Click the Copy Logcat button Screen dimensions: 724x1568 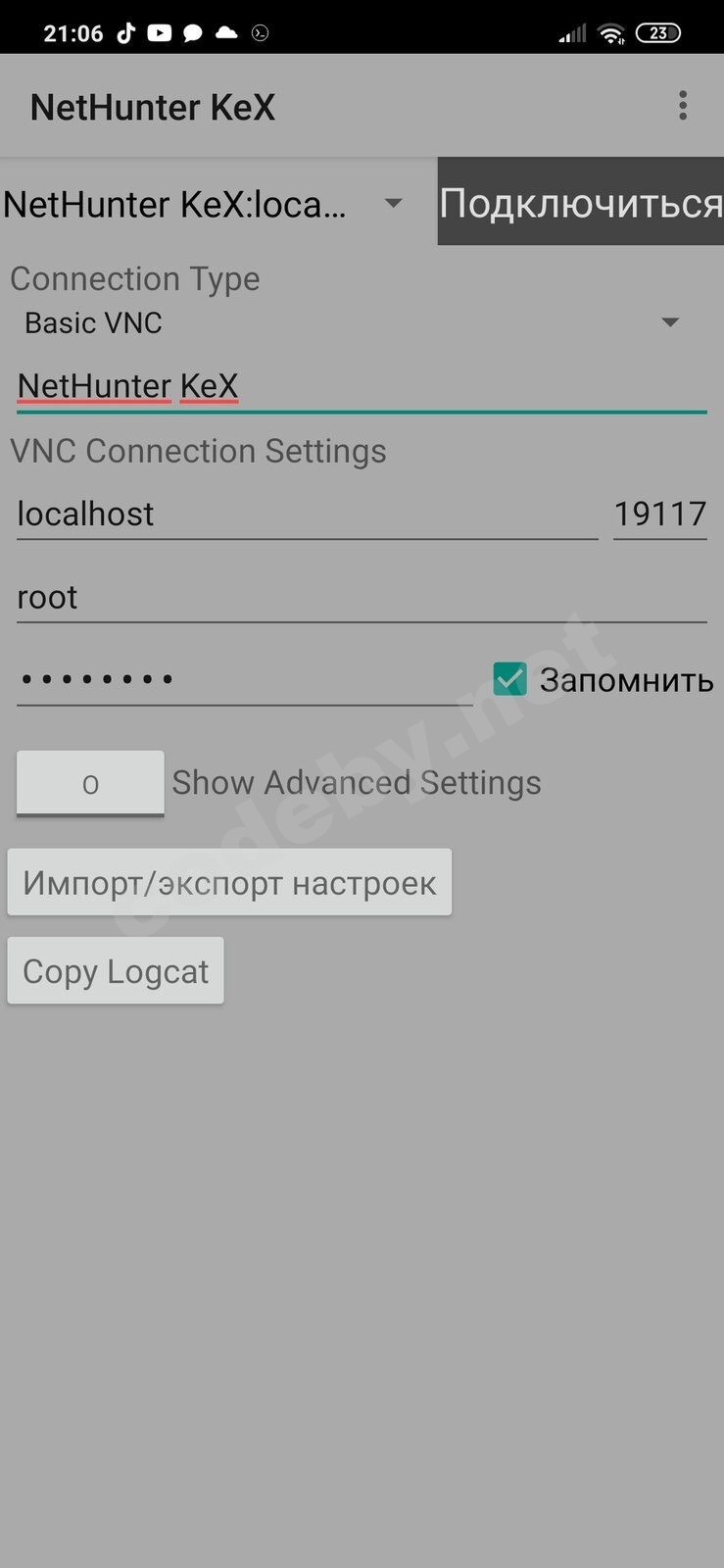pyautogui.click(x=116, y=970)
